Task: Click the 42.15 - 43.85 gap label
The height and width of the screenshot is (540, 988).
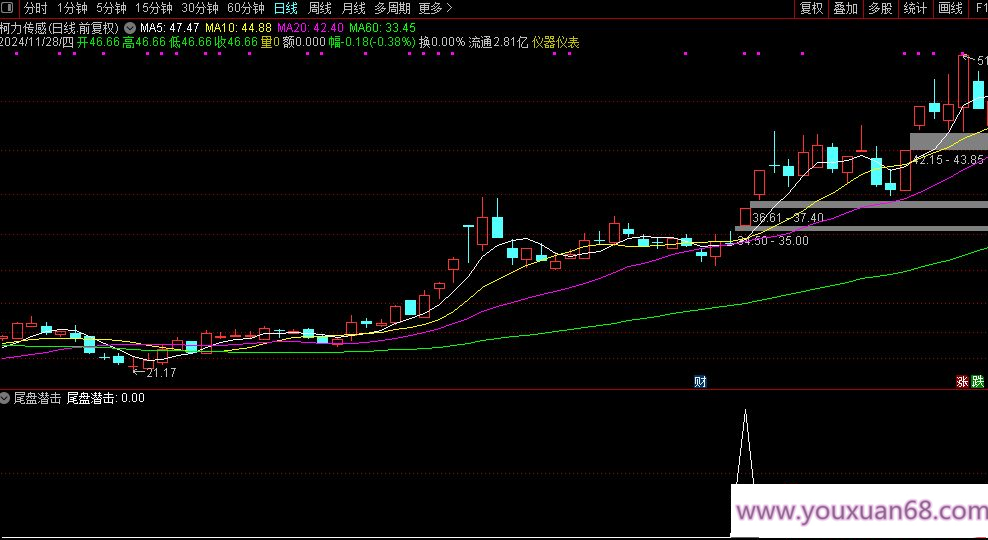Action: 949,160
